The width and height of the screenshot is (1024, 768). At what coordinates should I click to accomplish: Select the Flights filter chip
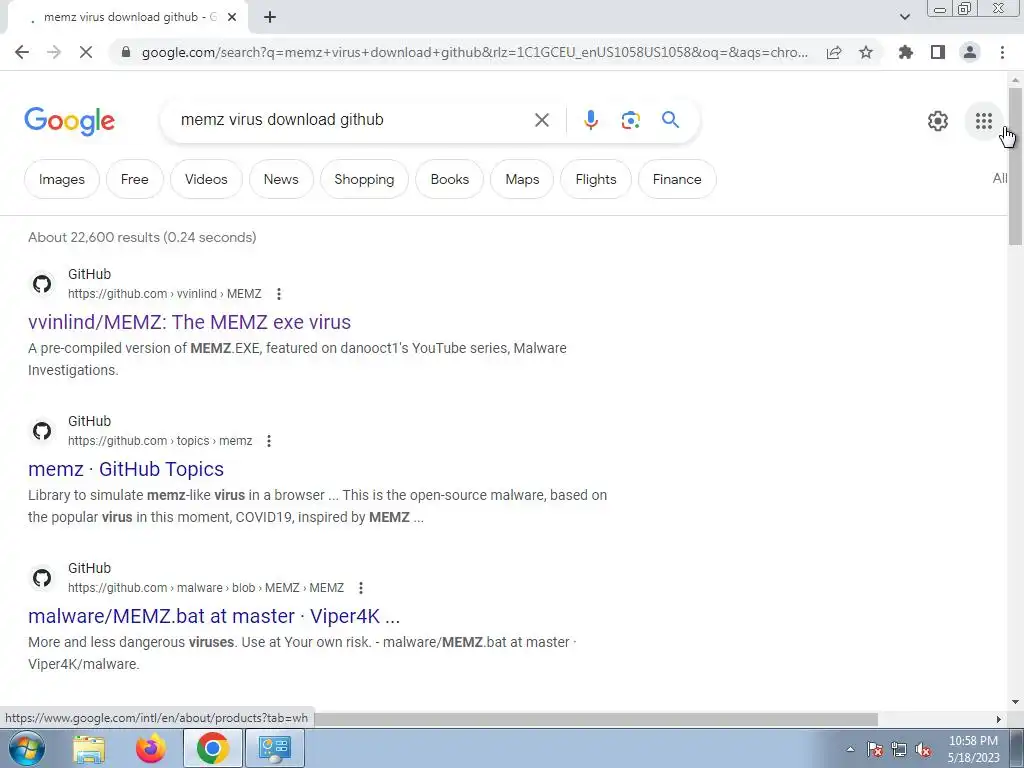[x=596, y=179]
